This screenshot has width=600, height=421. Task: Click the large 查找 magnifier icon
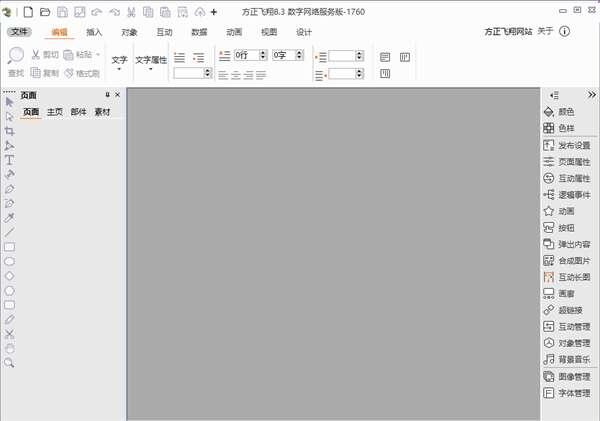coord(16,56)
